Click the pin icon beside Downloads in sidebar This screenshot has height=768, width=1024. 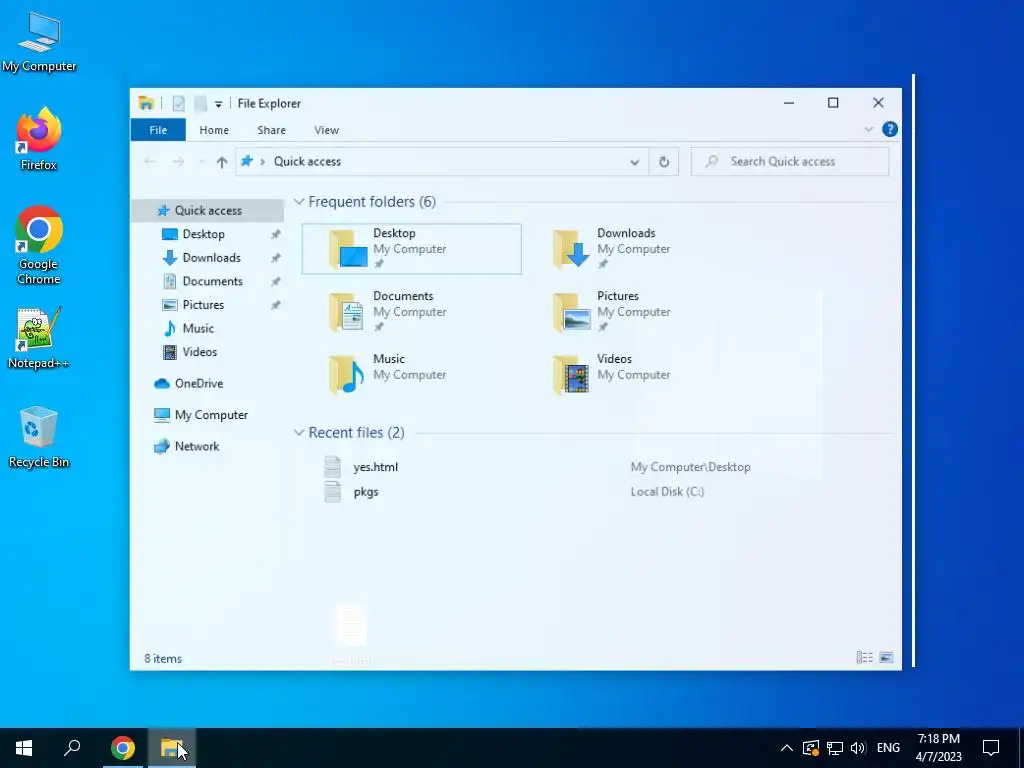(x=276, y=257)
